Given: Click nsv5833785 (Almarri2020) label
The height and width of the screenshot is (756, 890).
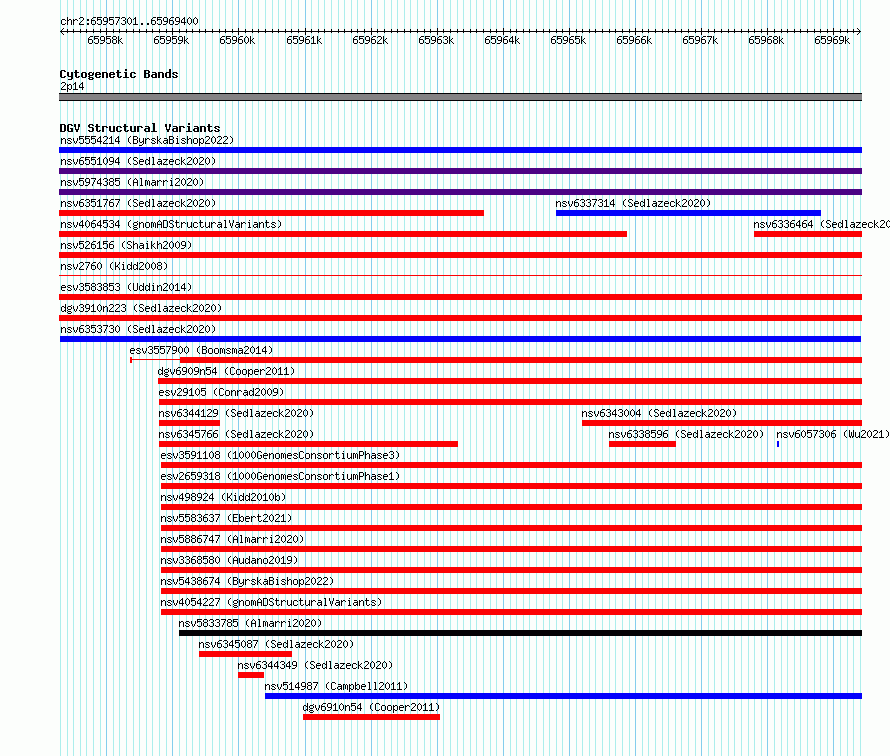Looking at the screenshot, I should pos(250,623).
